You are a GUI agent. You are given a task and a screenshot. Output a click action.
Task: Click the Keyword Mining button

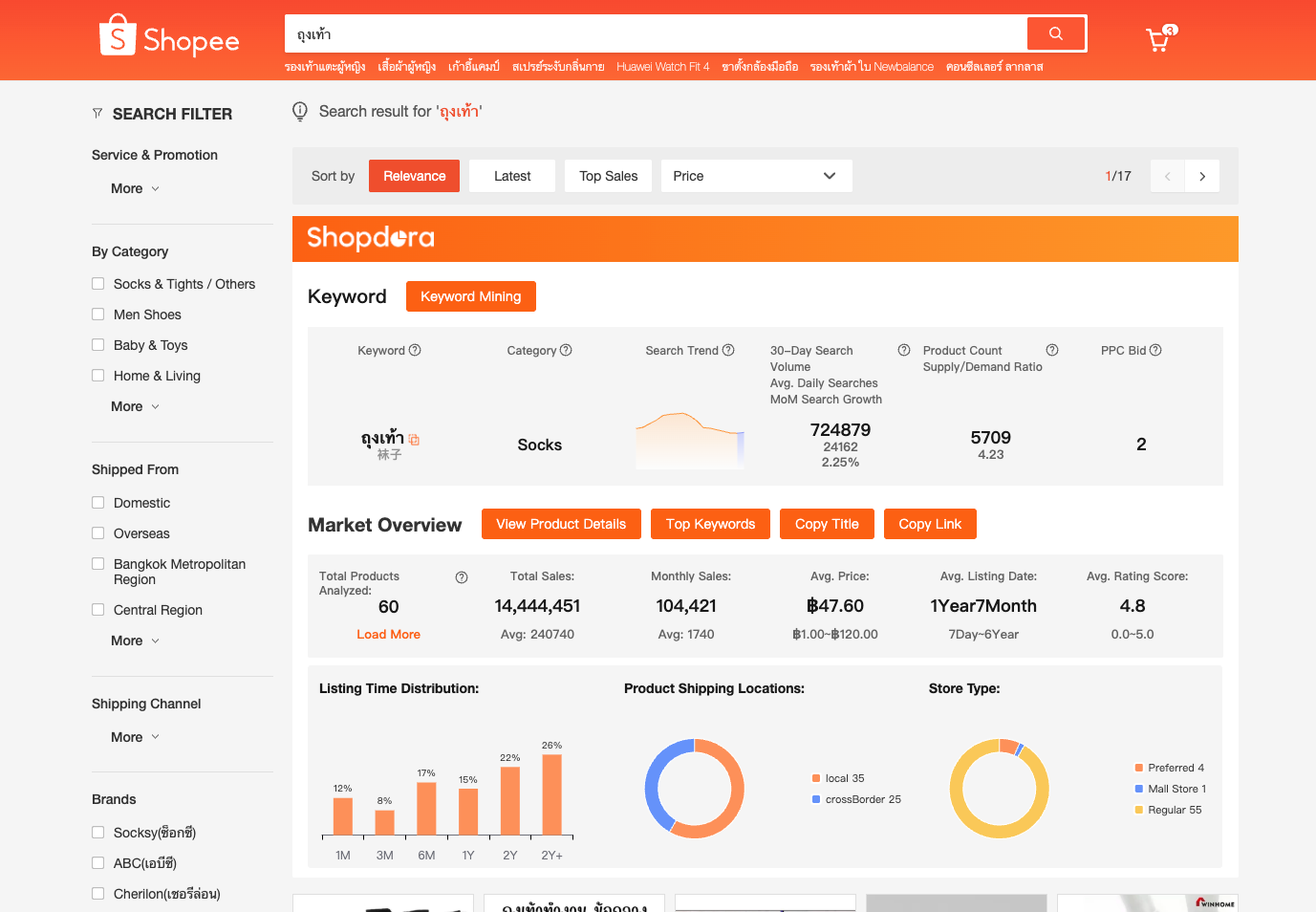click(470, 296)
